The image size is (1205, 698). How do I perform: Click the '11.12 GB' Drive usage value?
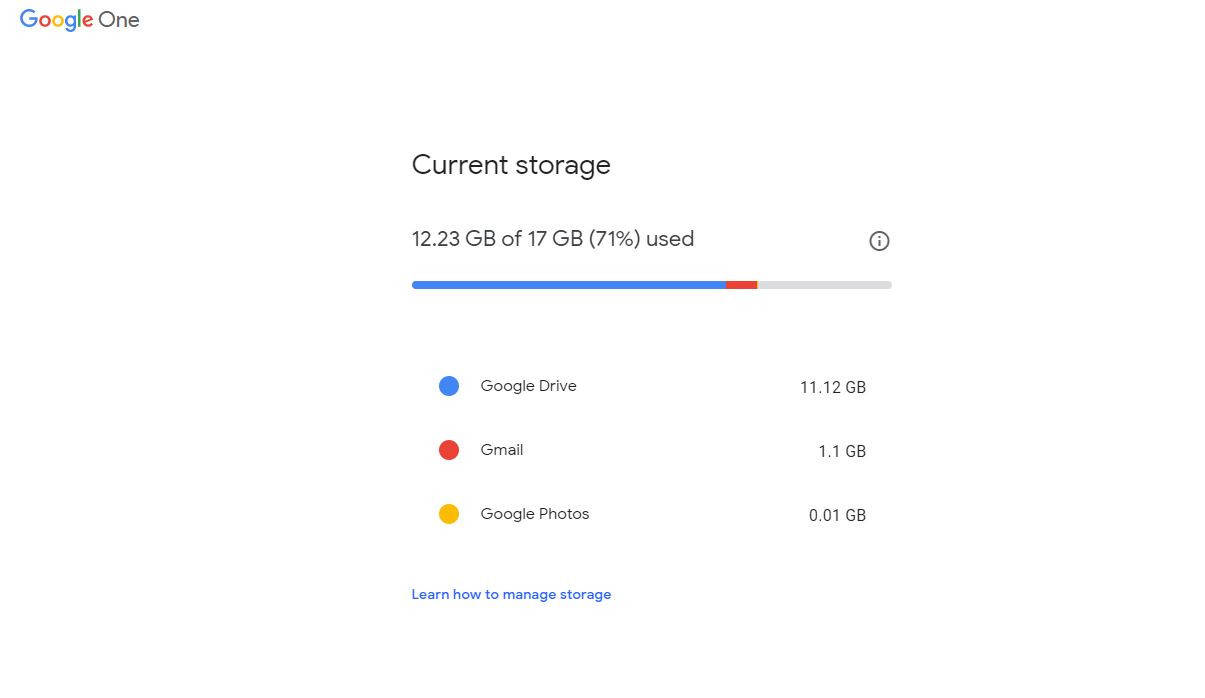click(833, 387)
